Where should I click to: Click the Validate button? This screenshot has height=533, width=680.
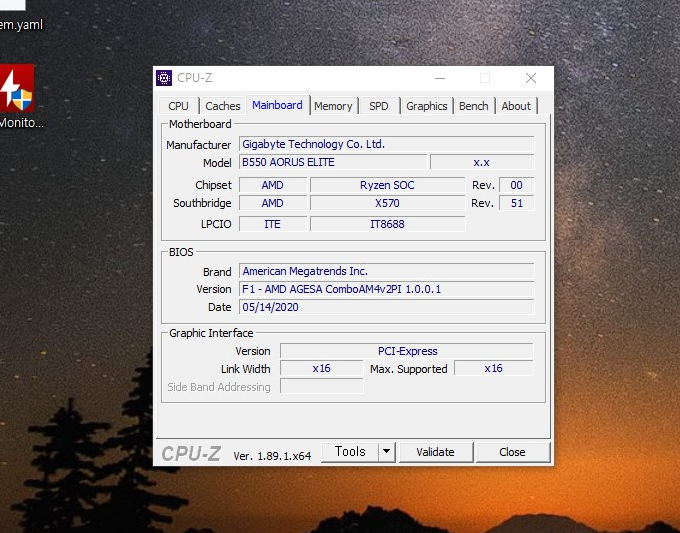click(x=435, y=452)
